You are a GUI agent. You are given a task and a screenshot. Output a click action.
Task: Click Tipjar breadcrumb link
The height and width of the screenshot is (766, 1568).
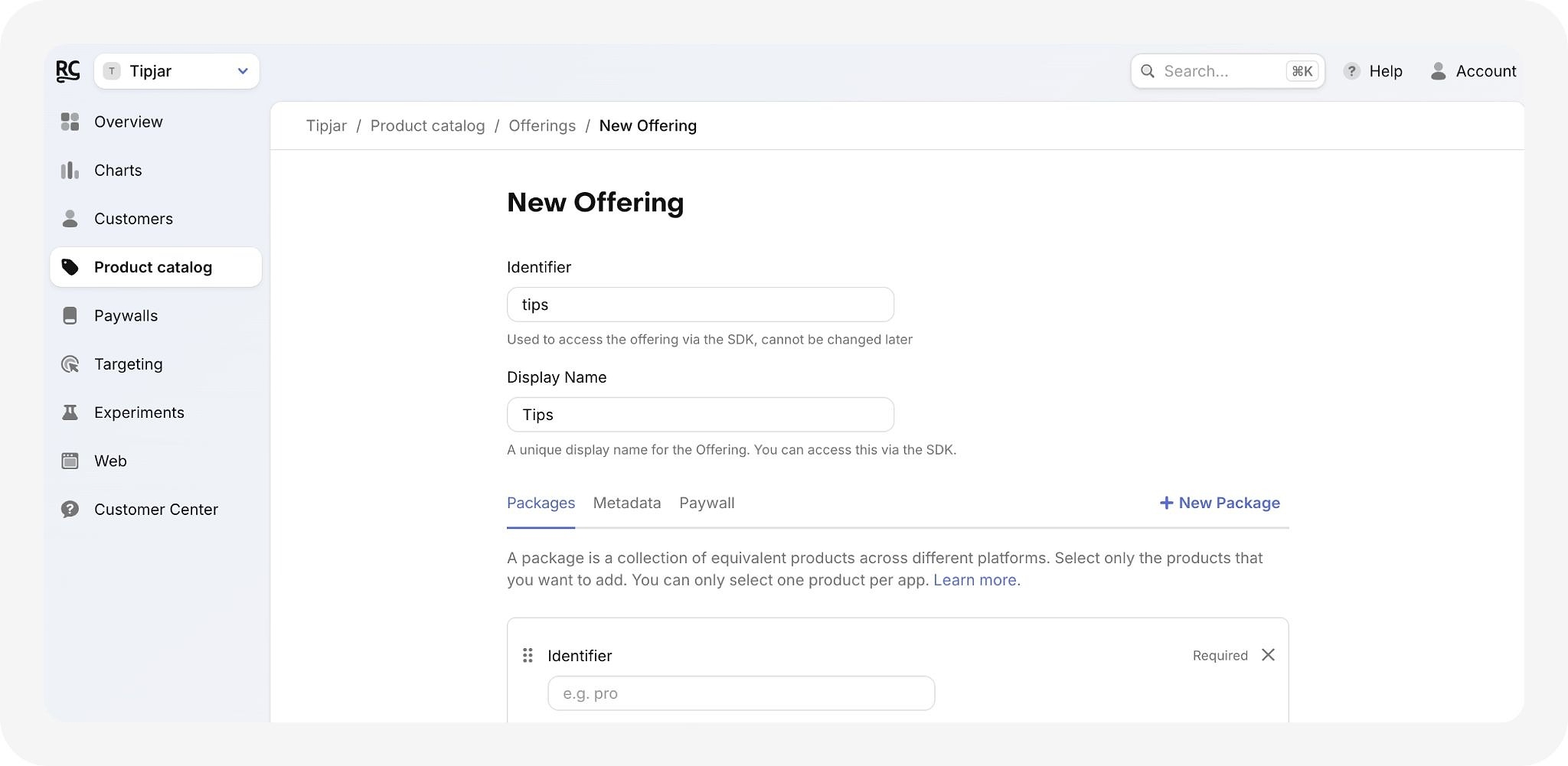[x=326, y=125]
